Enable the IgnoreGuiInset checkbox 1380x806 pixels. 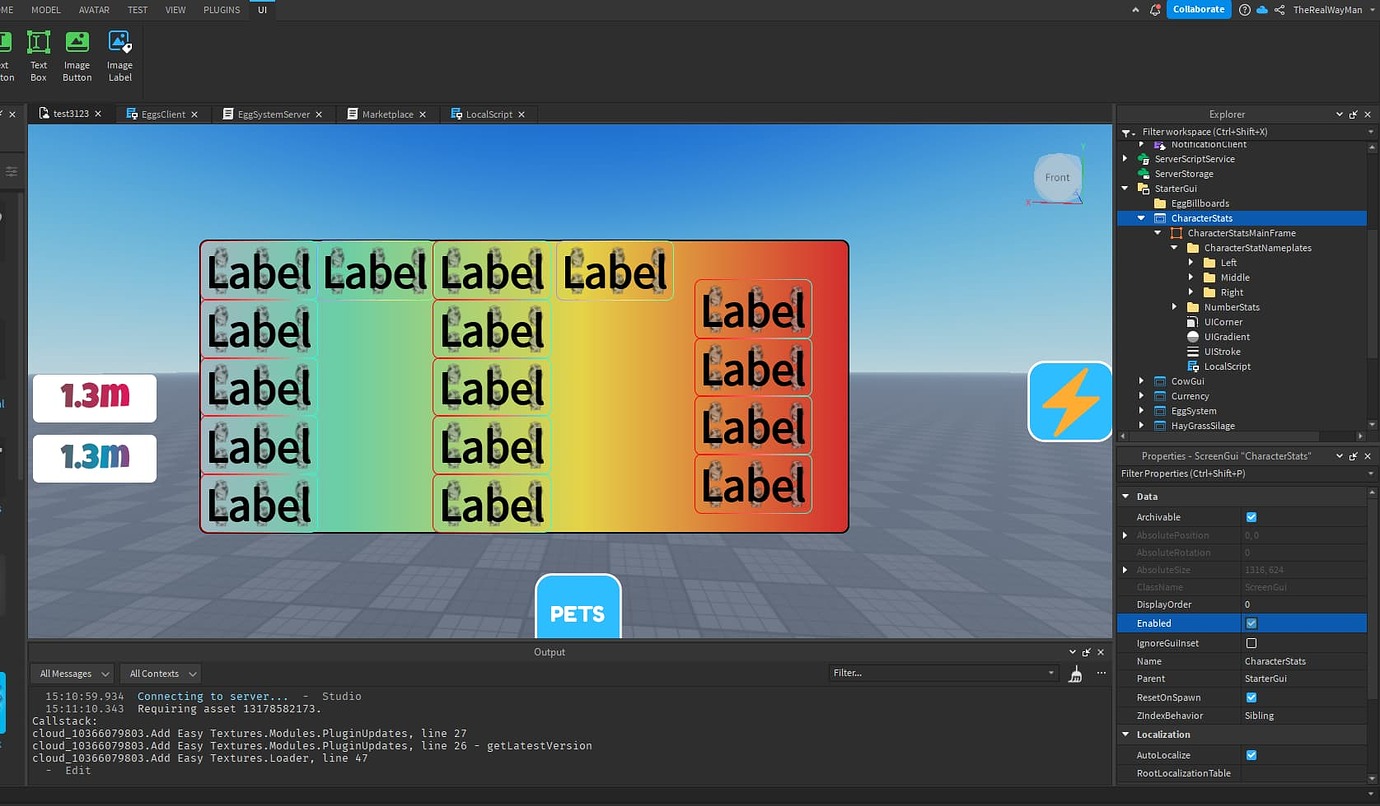[x=1250, y=642]
